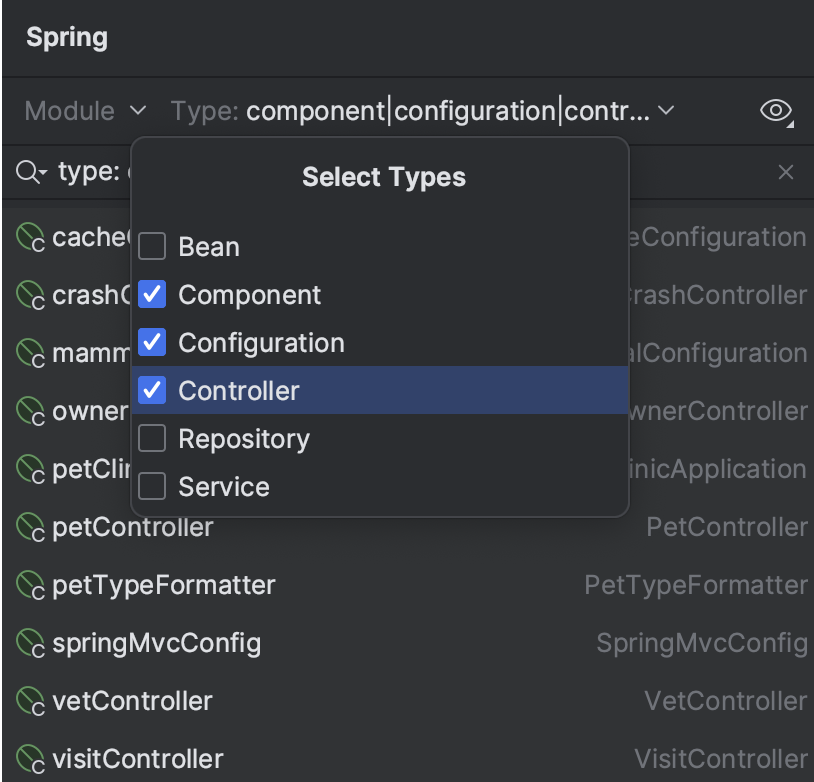This screenshot has width=814, height=782.
Task: Click the bean icon beside ownerController
Action: [28, 411]
